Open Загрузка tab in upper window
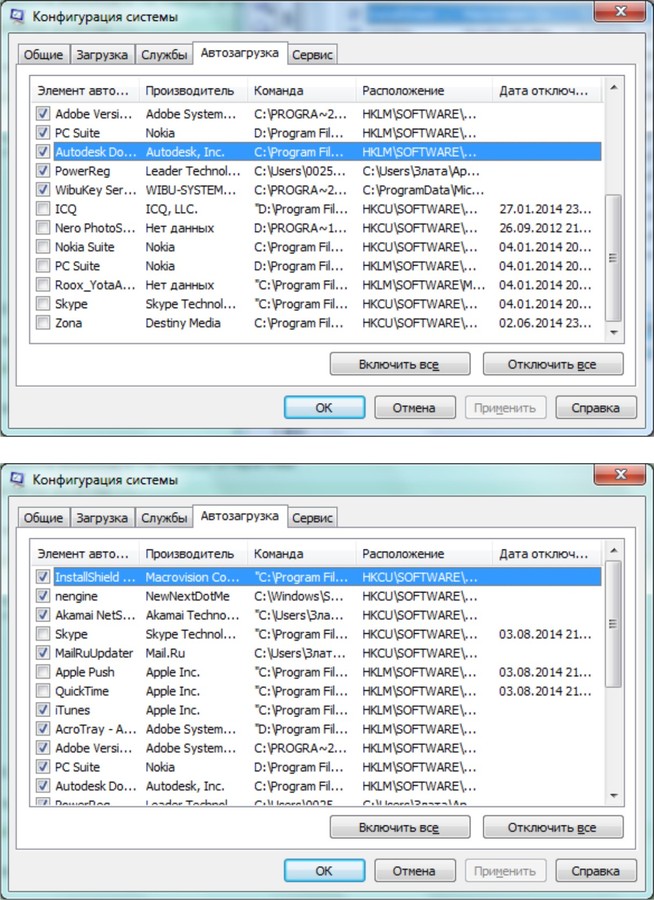This screenshot has height=900, width=654. tap(102, 55)
